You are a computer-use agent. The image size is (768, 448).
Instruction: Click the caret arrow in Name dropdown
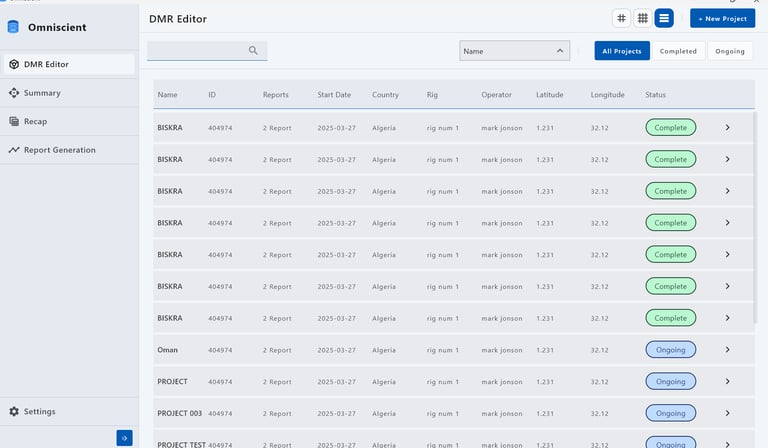560,51
